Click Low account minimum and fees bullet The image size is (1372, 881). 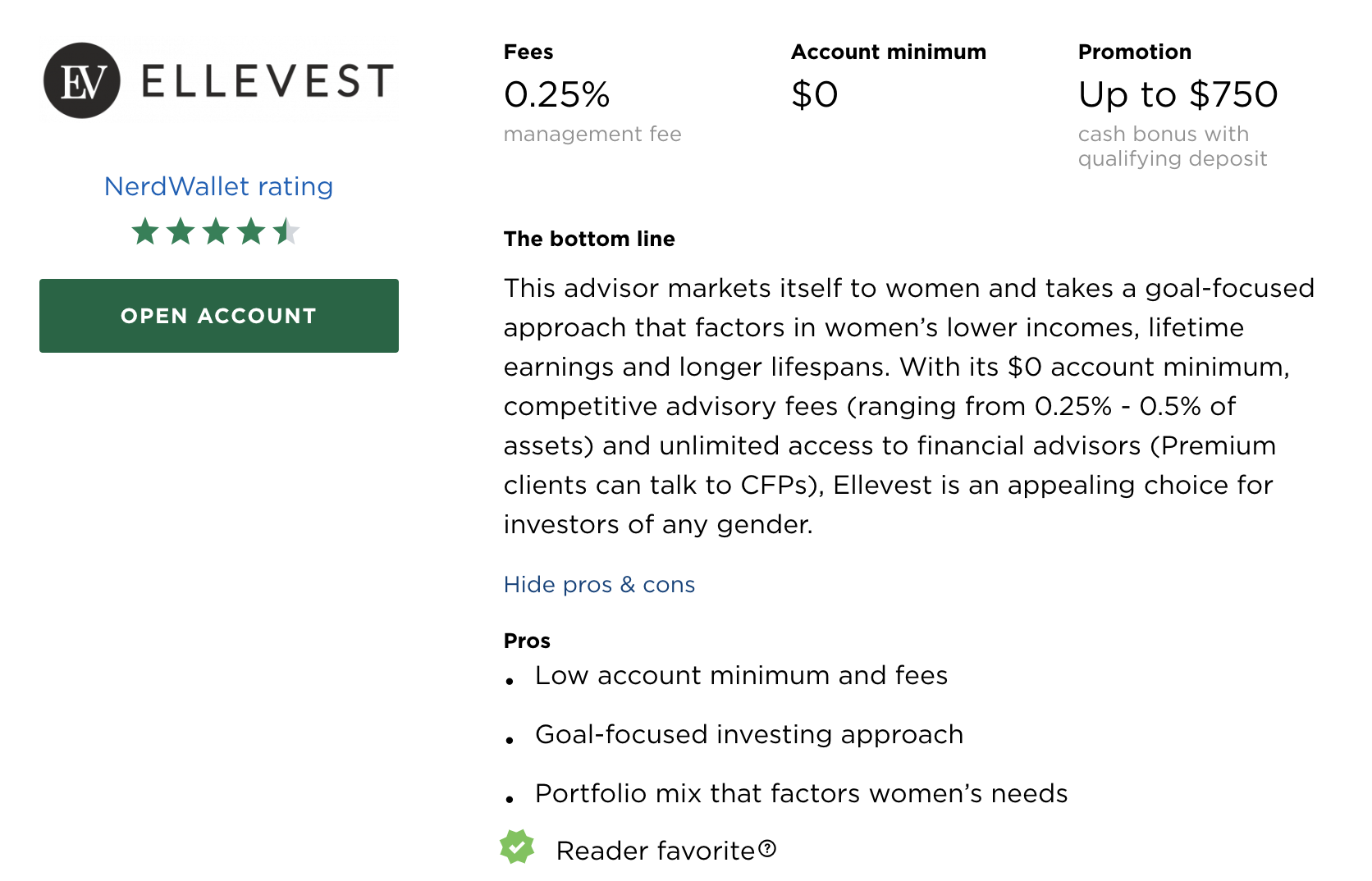pos(741,675)
